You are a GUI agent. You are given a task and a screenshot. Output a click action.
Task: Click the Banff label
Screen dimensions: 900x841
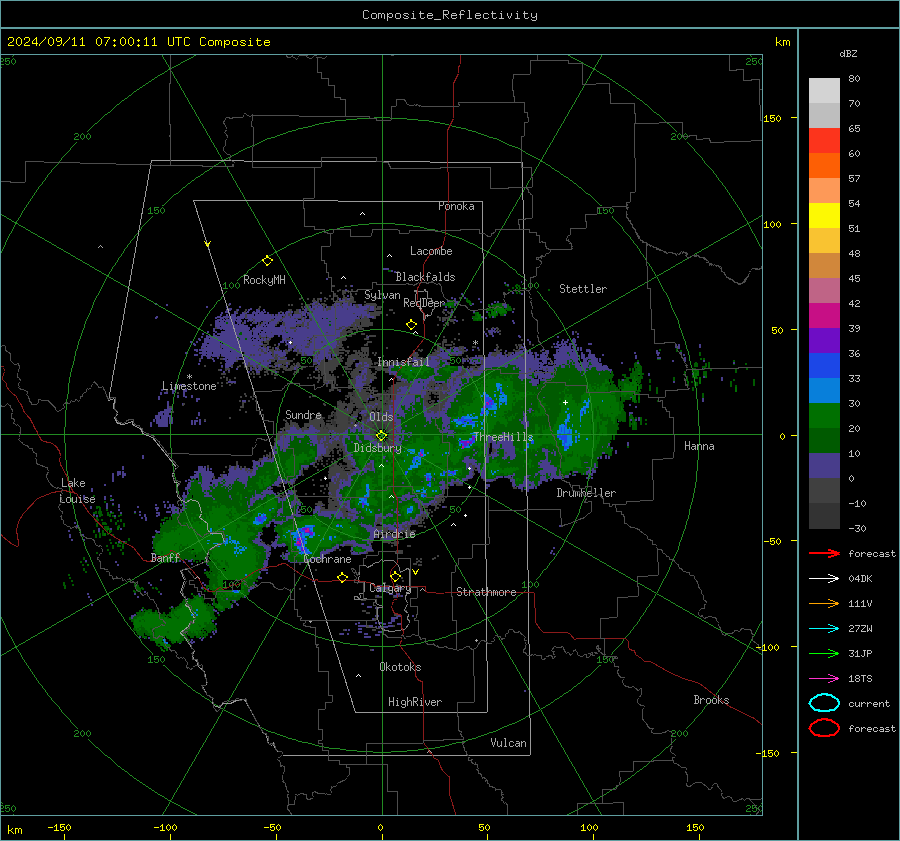click(165, 558)
